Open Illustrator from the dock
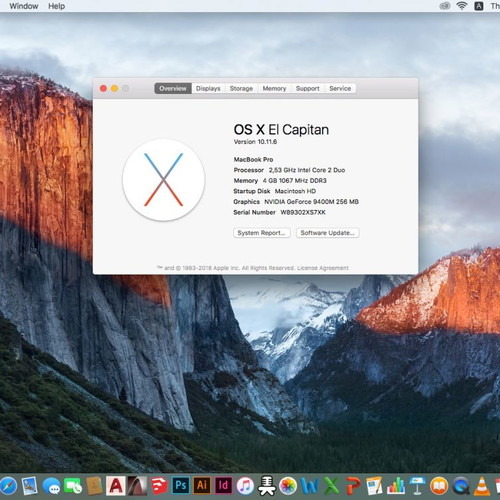 202,485
